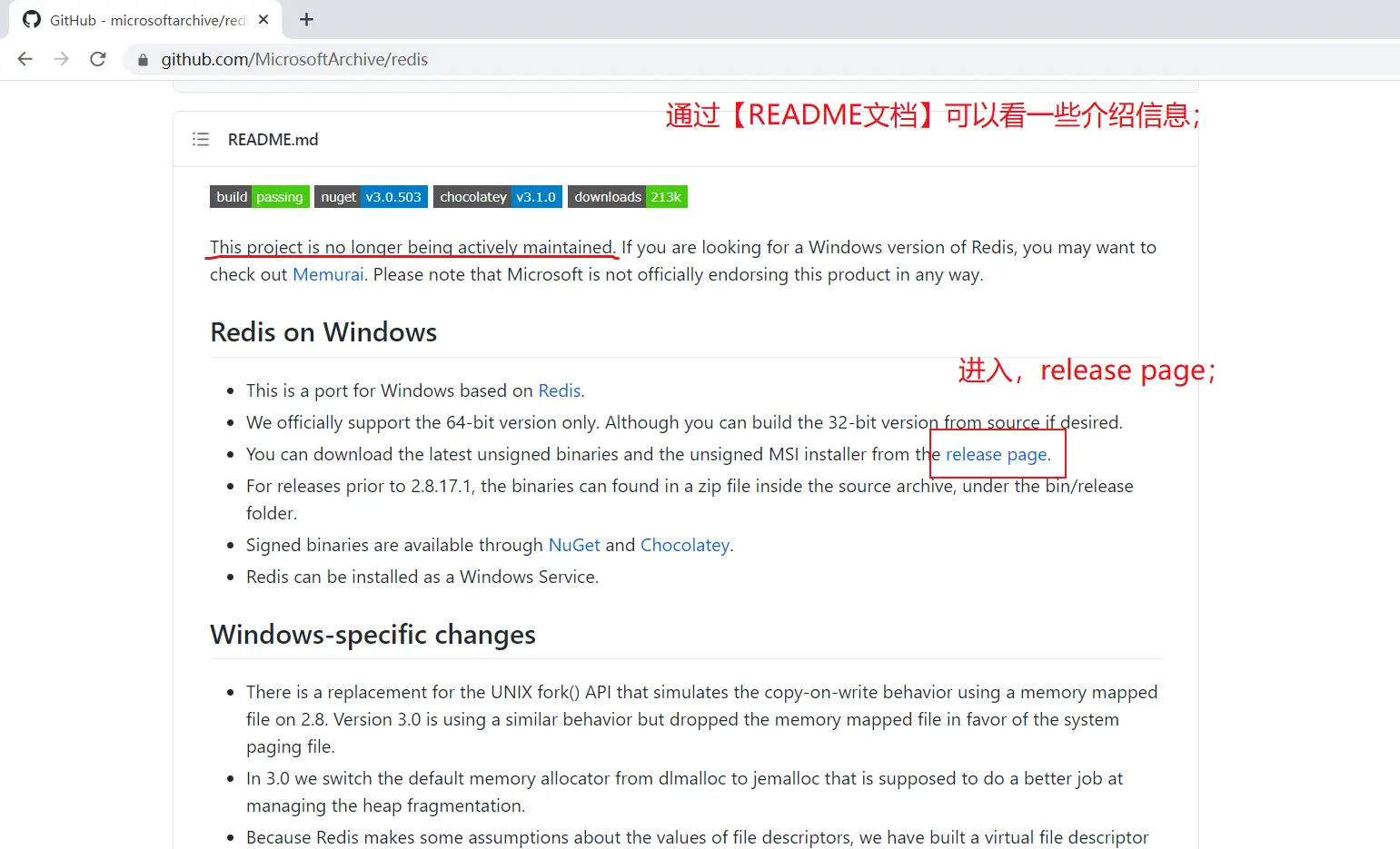Open a new browser tab with plus icon
Image resolution: width=1400 pixels, height=849 pixels.
click(x=307, y=20)
